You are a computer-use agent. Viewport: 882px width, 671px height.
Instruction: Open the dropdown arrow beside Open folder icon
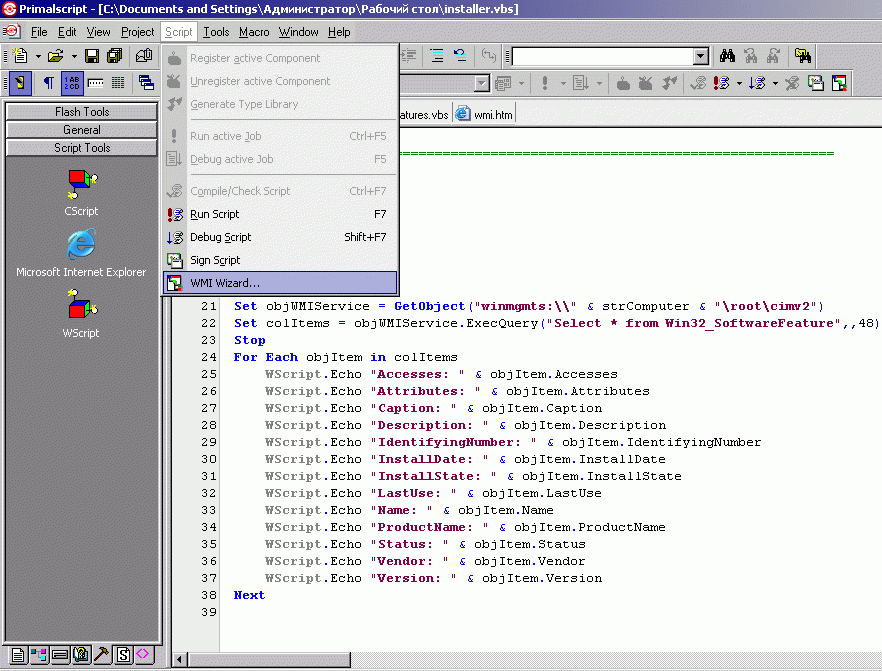click(x=73, y=57)
